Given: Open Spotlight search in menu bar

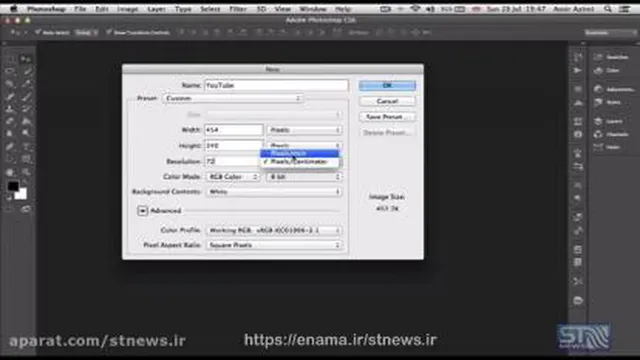Looking at the screenshot, I should tap(608, 9).
